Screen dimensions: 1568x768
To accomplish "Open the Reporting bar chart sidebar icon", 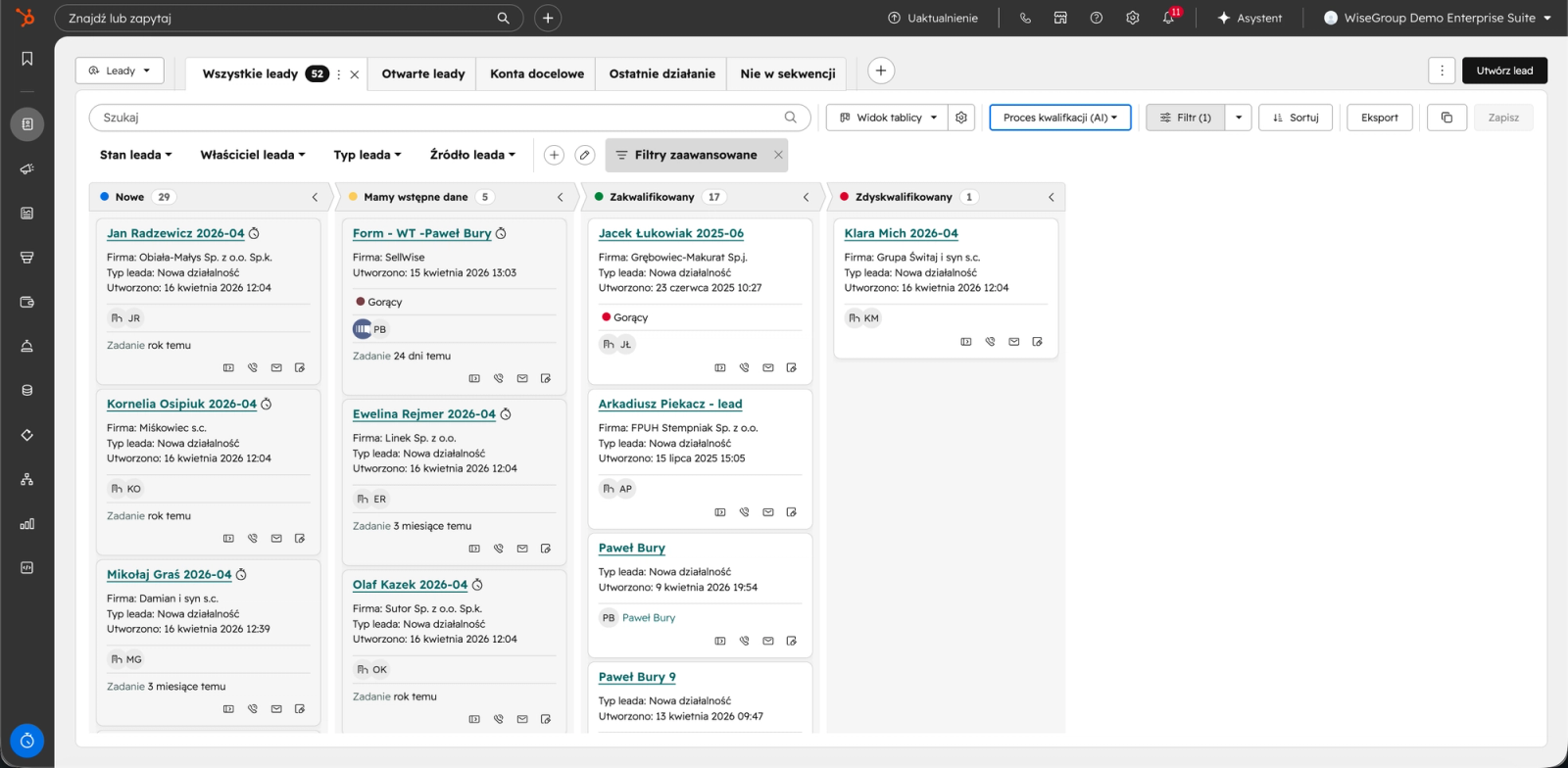I will [27, 524].
